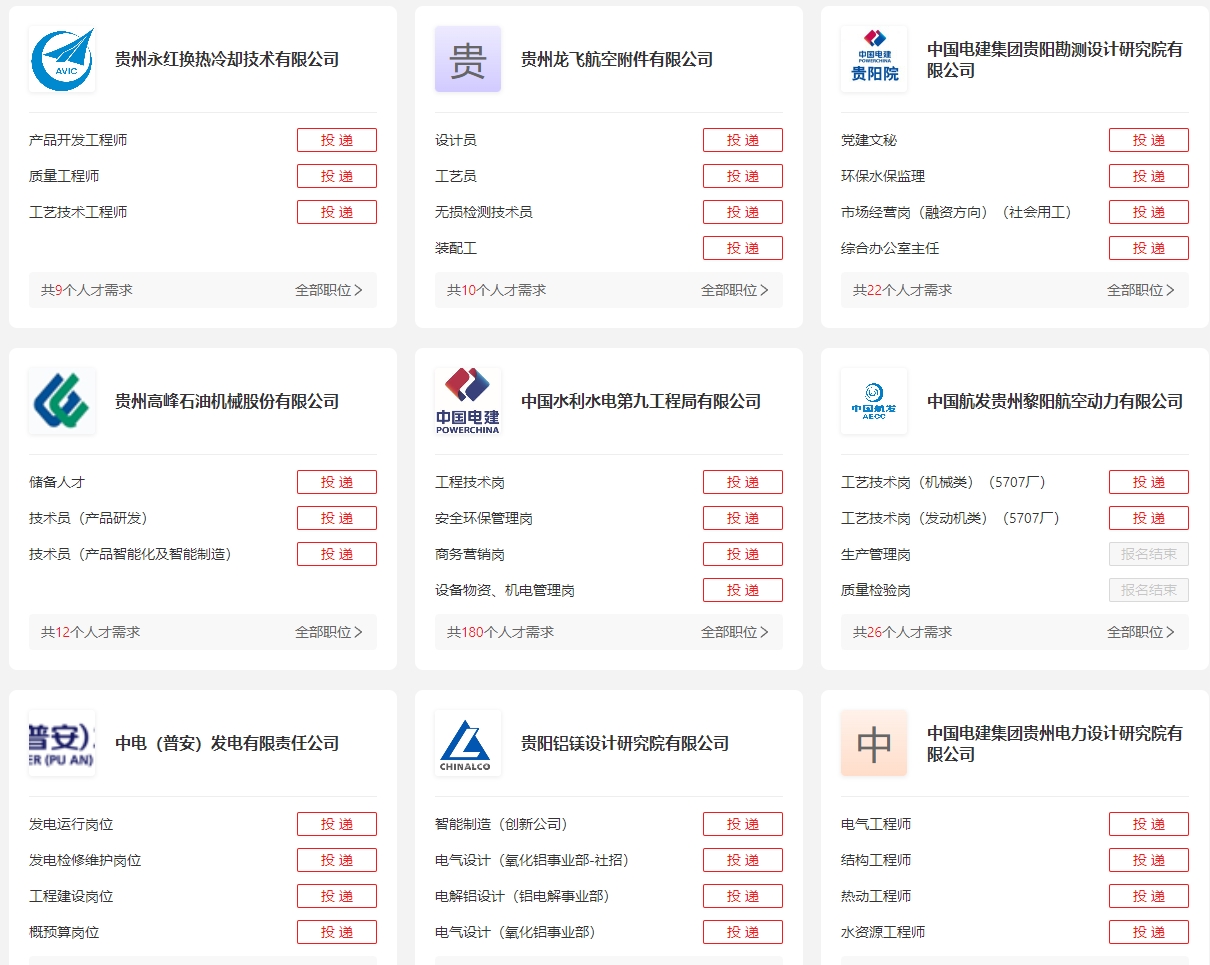
Task: Apply (投递) for 无损检测技术员
Action: pos(743,212)
